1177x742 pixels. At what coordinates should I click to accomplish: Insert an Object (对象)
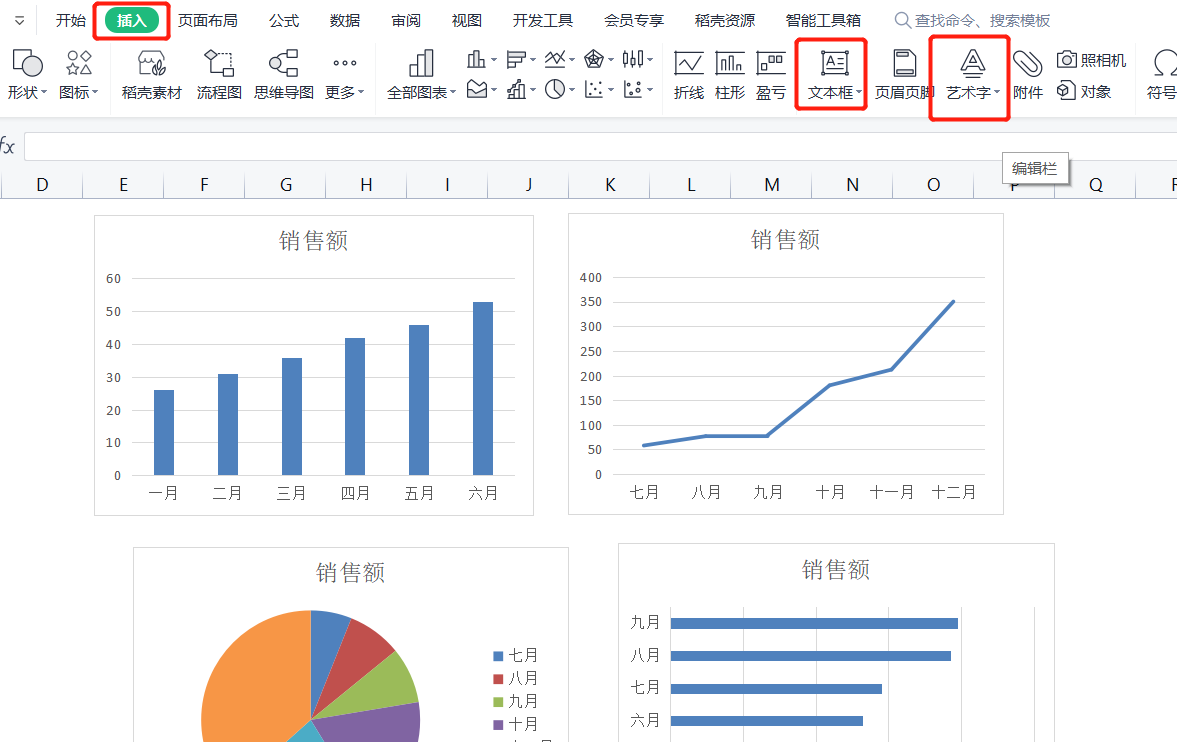pos(1084,91)
